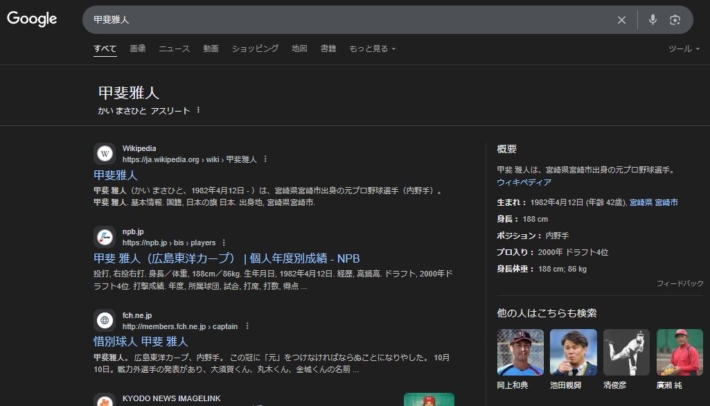Open more options next to アスリート subtitle
This screenshot has width=710, height=406.
pos(198,110)
